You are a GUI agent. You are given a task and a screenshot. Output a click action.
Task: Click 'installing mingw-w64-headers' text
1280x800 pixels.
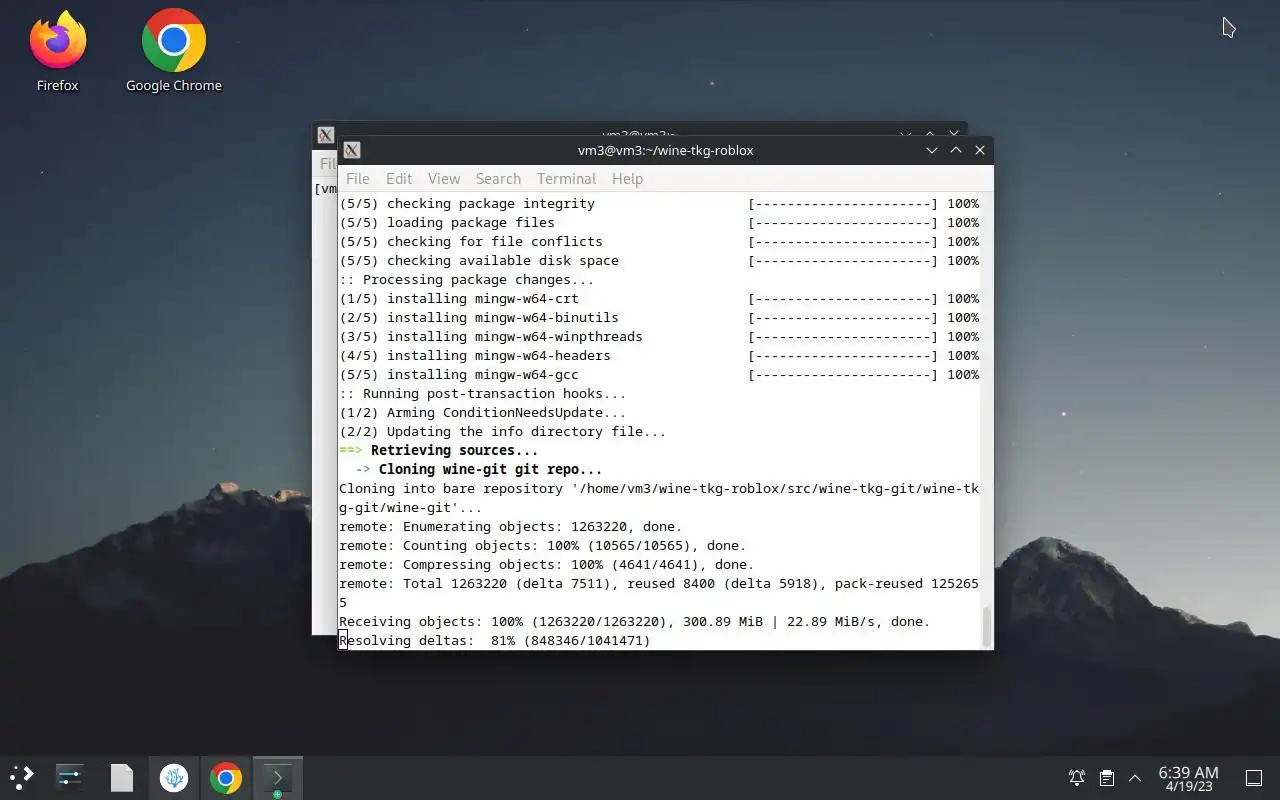(x=498, y=355)
